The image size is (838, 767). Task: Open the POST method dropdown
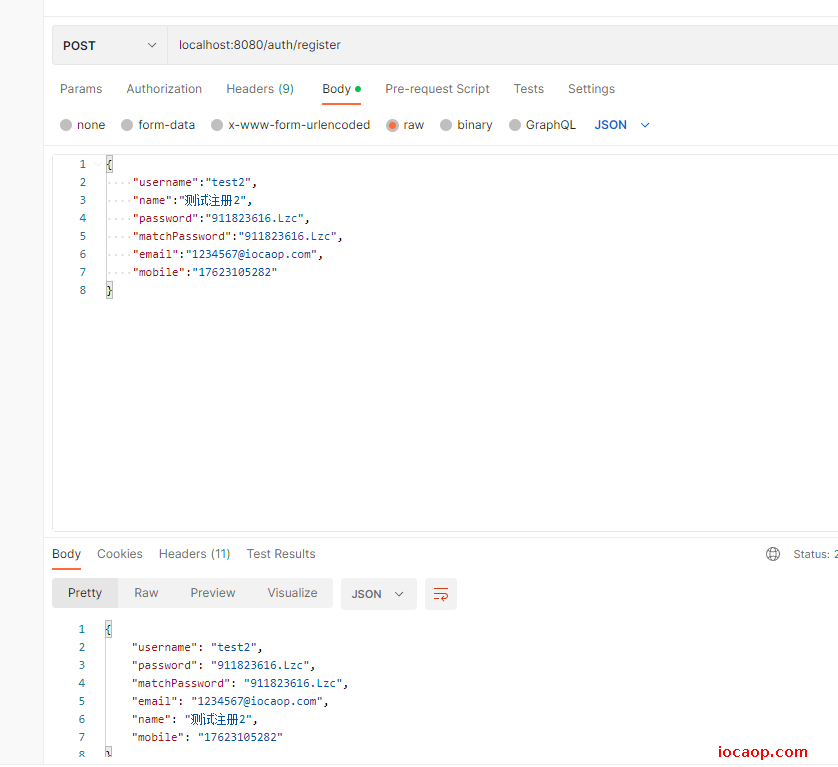110,45
